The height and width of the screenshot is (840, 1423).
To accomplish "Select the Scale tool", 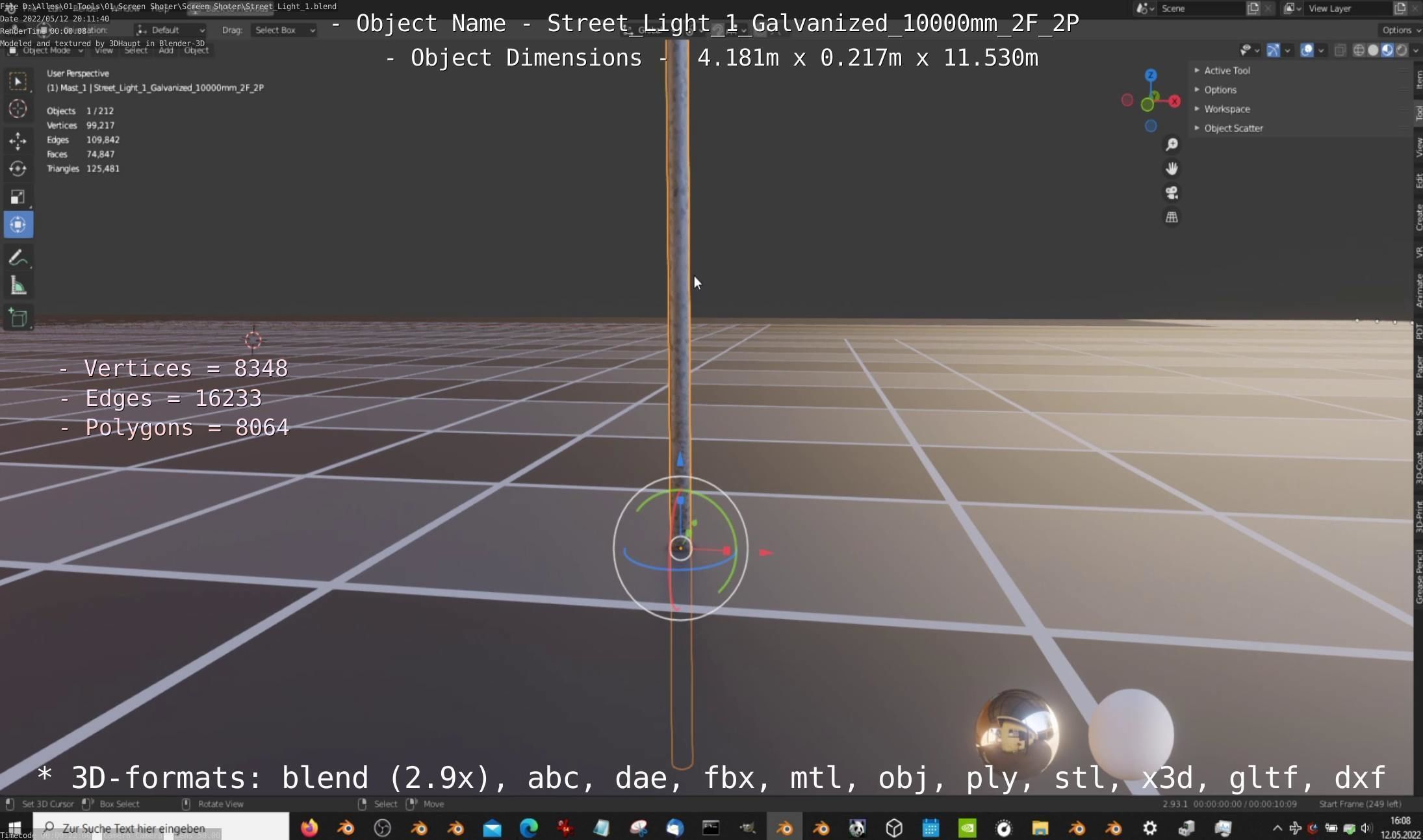I will click(18, 197).
